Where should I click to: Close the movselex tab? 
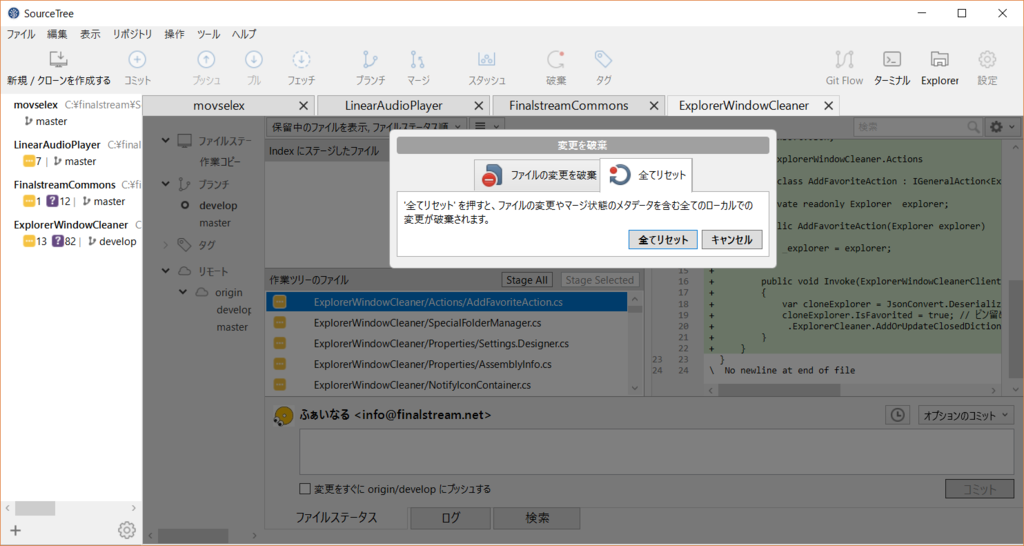[303, 106]
